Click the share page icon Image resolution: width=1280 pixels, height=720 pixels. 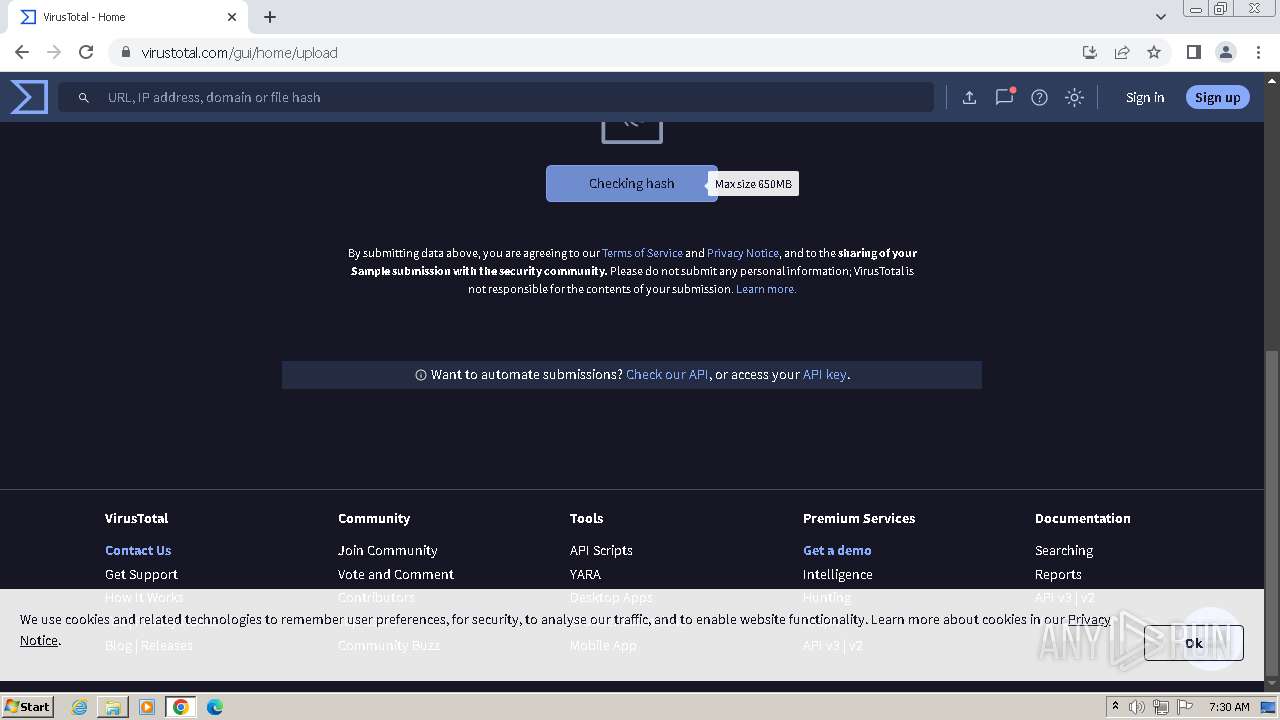pos(1122,52)
